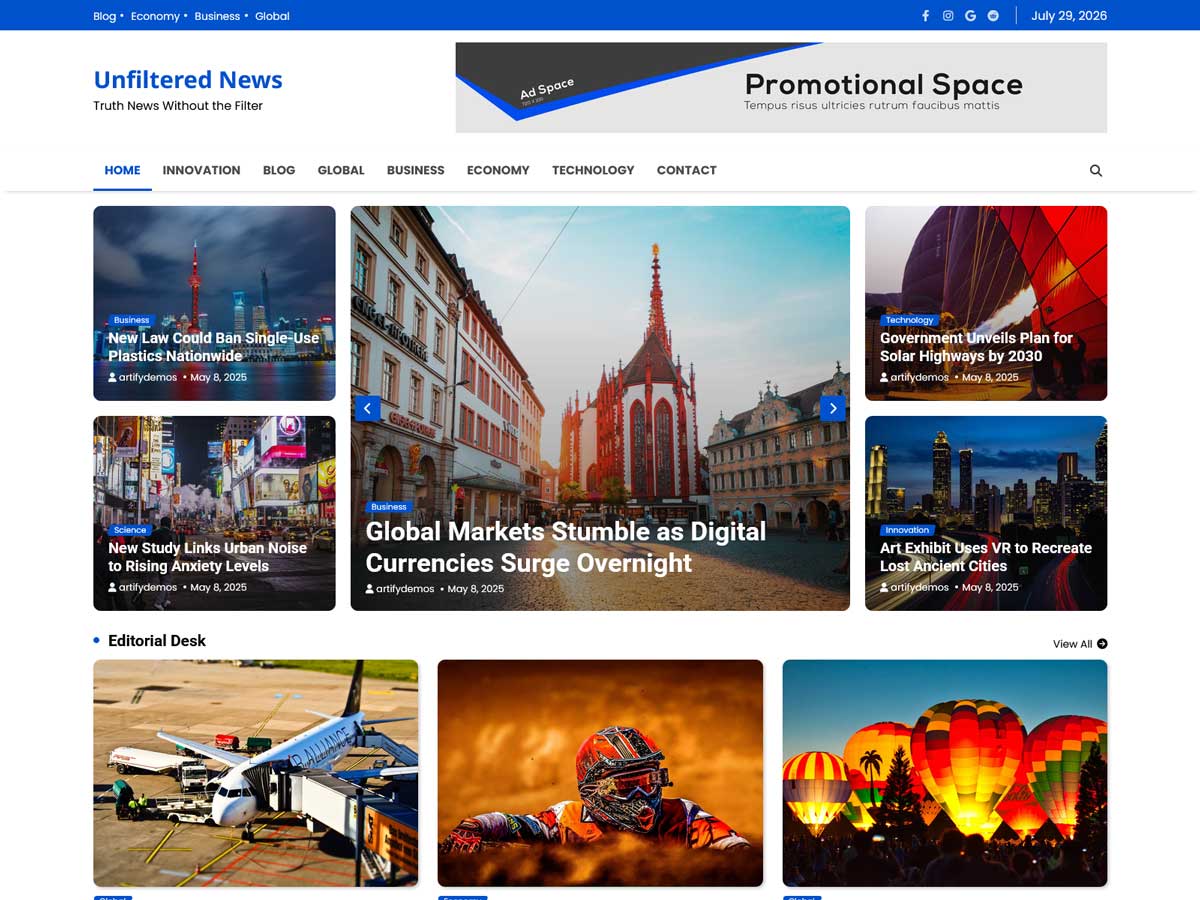Open the INNOVATION nav item
The width and height of the screenshot is (1200, 900).
point(201,170)
